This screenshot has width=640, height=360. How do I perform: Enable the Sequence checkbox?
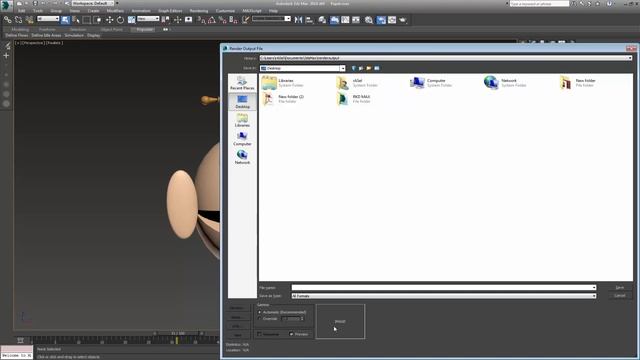tap(260, 334)
